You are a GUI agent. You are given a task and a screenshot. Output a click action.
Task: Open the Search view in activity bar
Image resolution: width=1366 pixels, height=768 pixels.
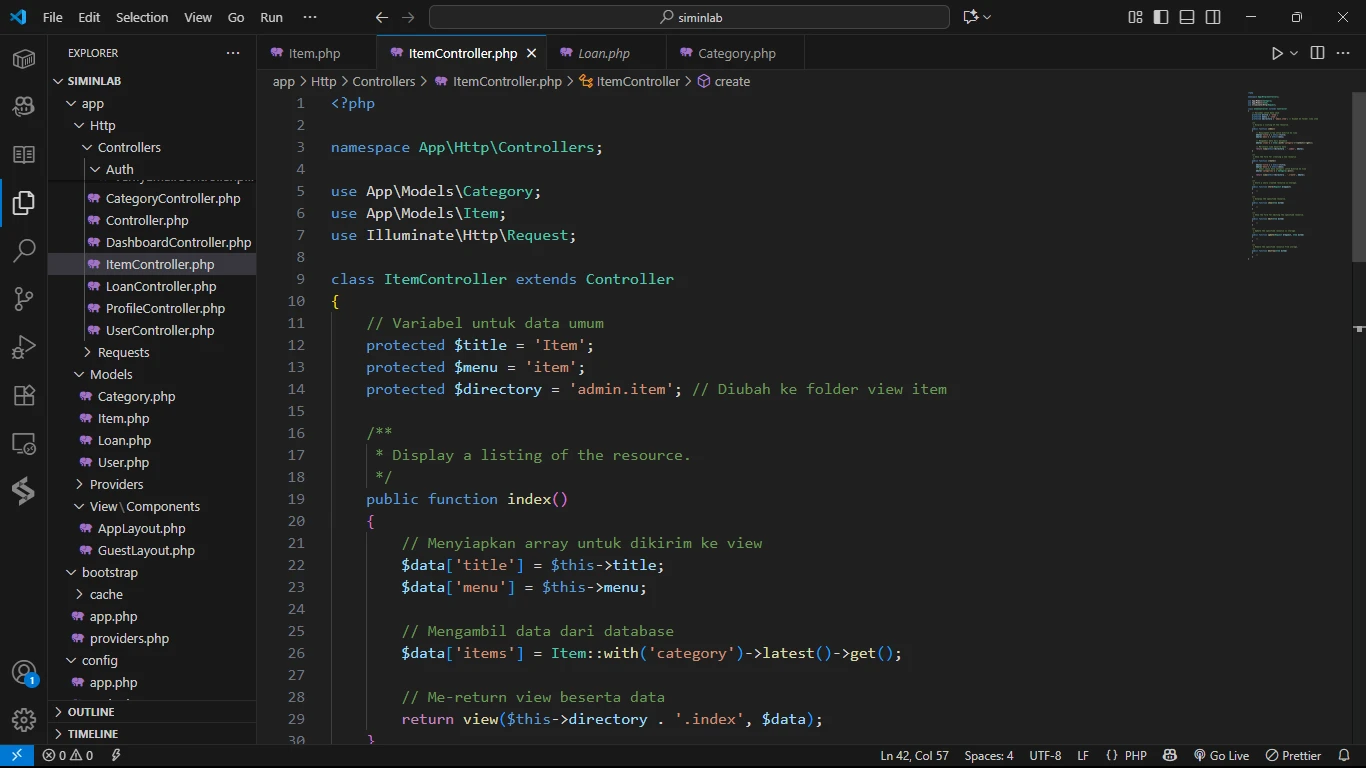pos(24,251)
